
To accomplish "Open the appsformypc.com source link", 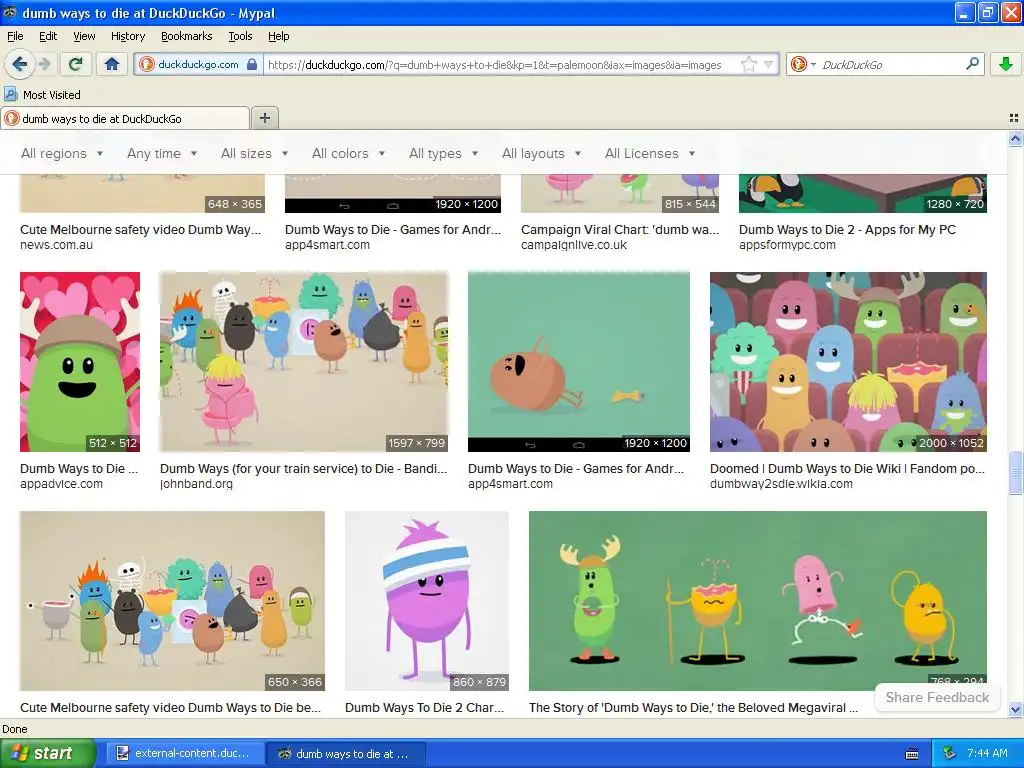I will pos(787,245).
